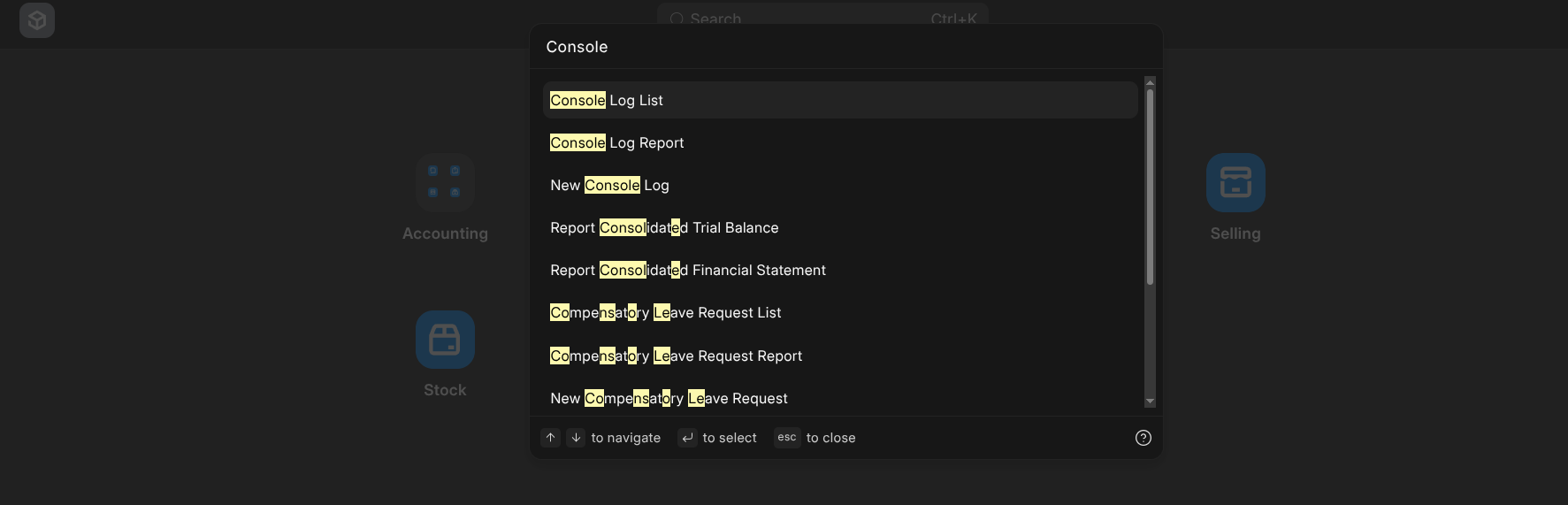Viewport: 1568px width, 505px height.
Task: Click the app logo cube icon
Action: [x=37, y=19]
